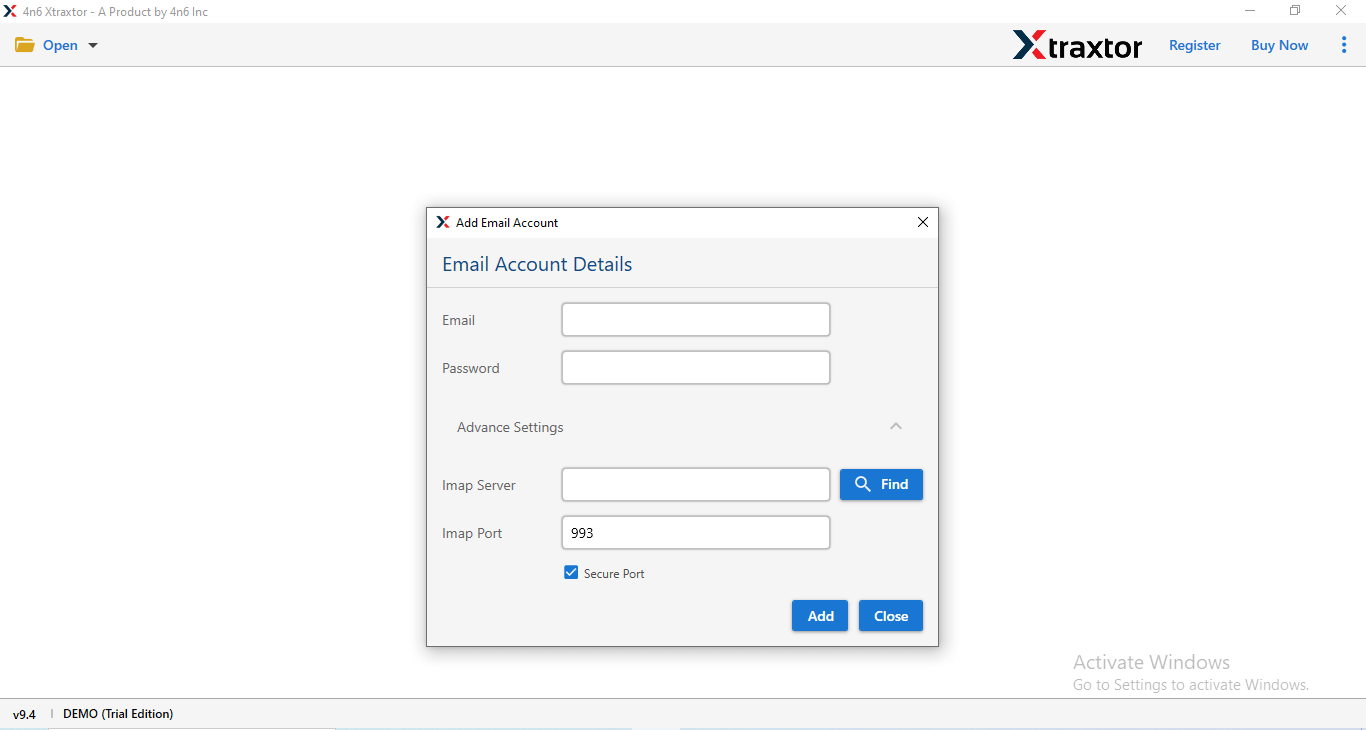Open the Buy Now page
The height and width of the screenshot is (730, 1366).
(x=1279, y=45)
